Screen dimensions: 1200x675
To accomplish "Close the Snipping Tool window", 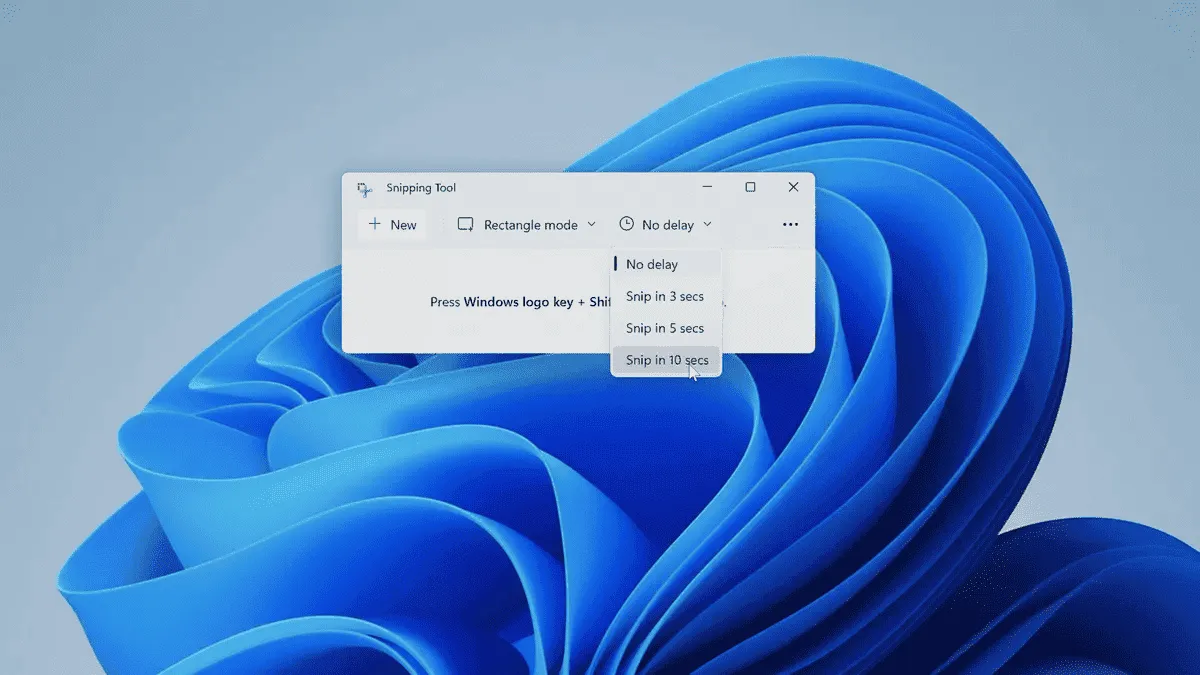I will coord(793,187).
